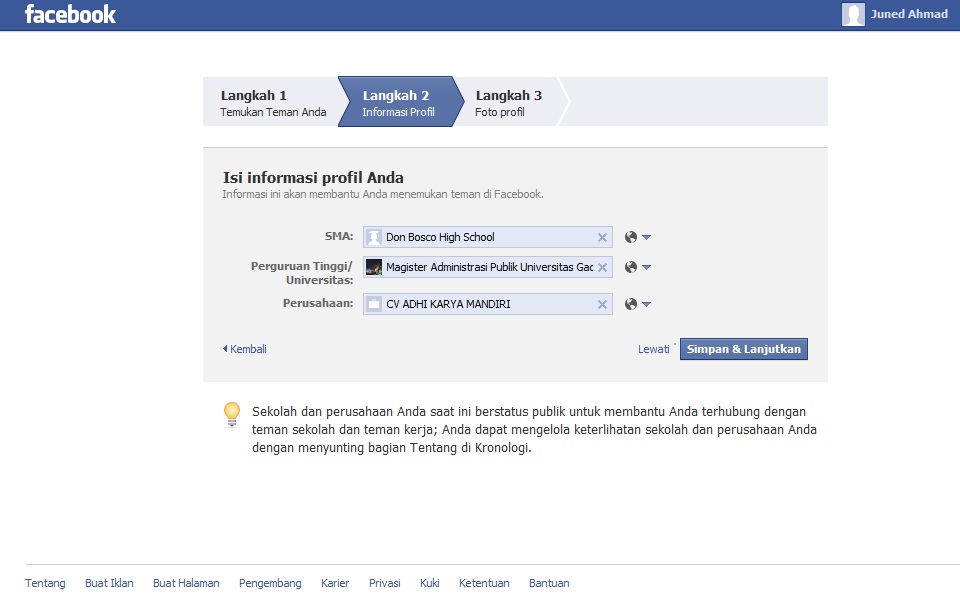This screenshot has width=960, height=615.
Task: Open Bantuan footer link
Action: 549,583
